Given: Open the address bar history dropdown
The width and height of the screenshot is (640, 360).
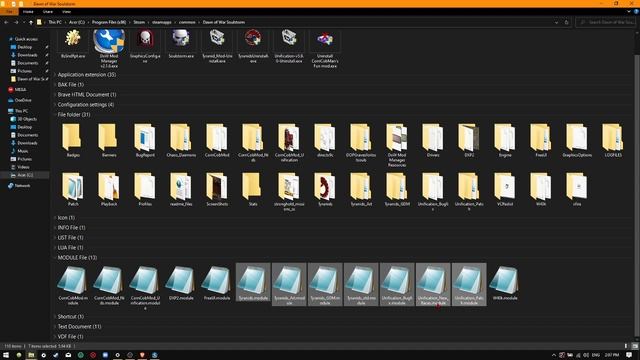Looking at the screenshot, I should pyautogui.click(x=556, y=22).
